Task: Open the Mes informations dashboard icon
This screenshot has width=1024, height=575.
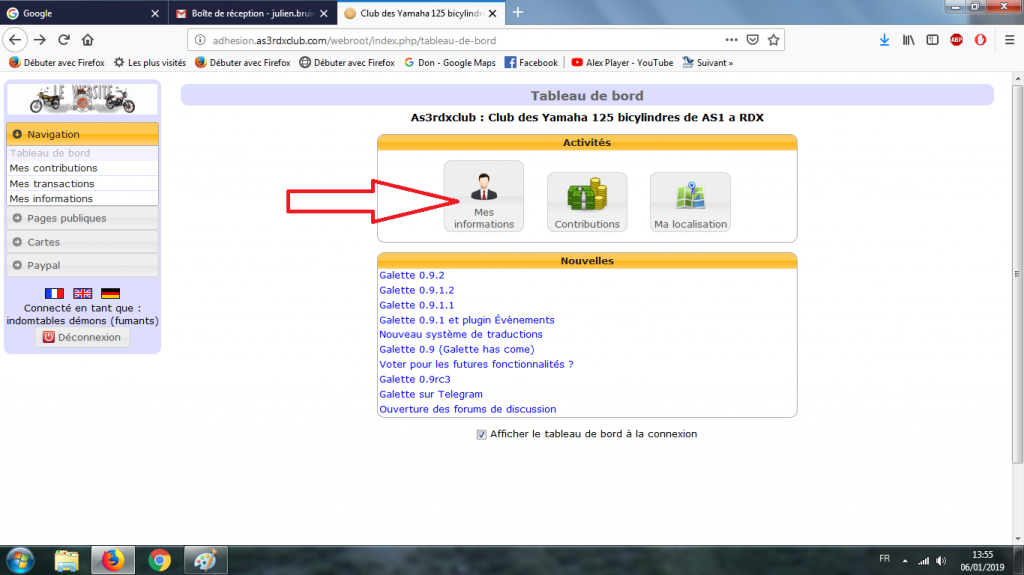Action: (x=484, y=196)
